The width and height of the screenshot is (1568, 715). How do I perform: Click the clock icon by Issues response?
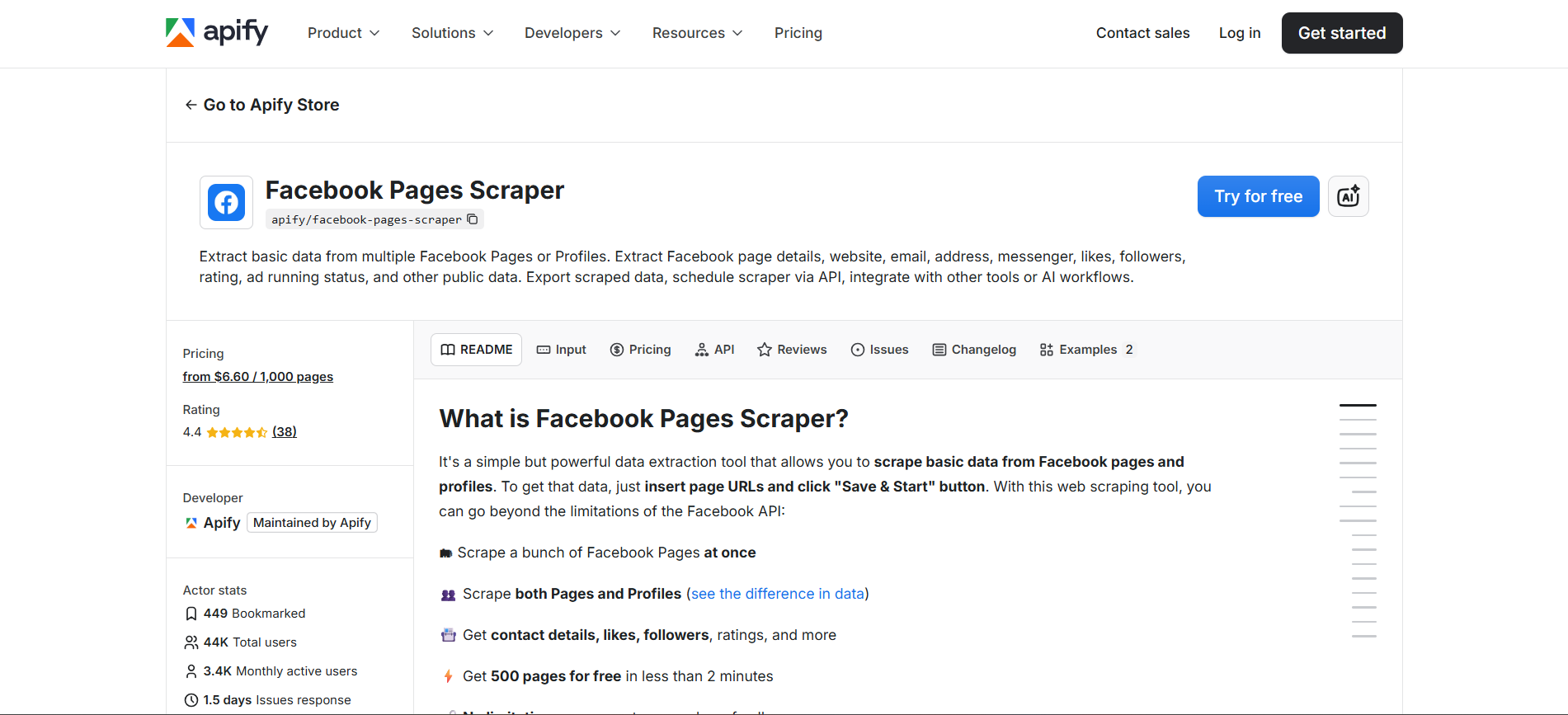pos(191,700)
